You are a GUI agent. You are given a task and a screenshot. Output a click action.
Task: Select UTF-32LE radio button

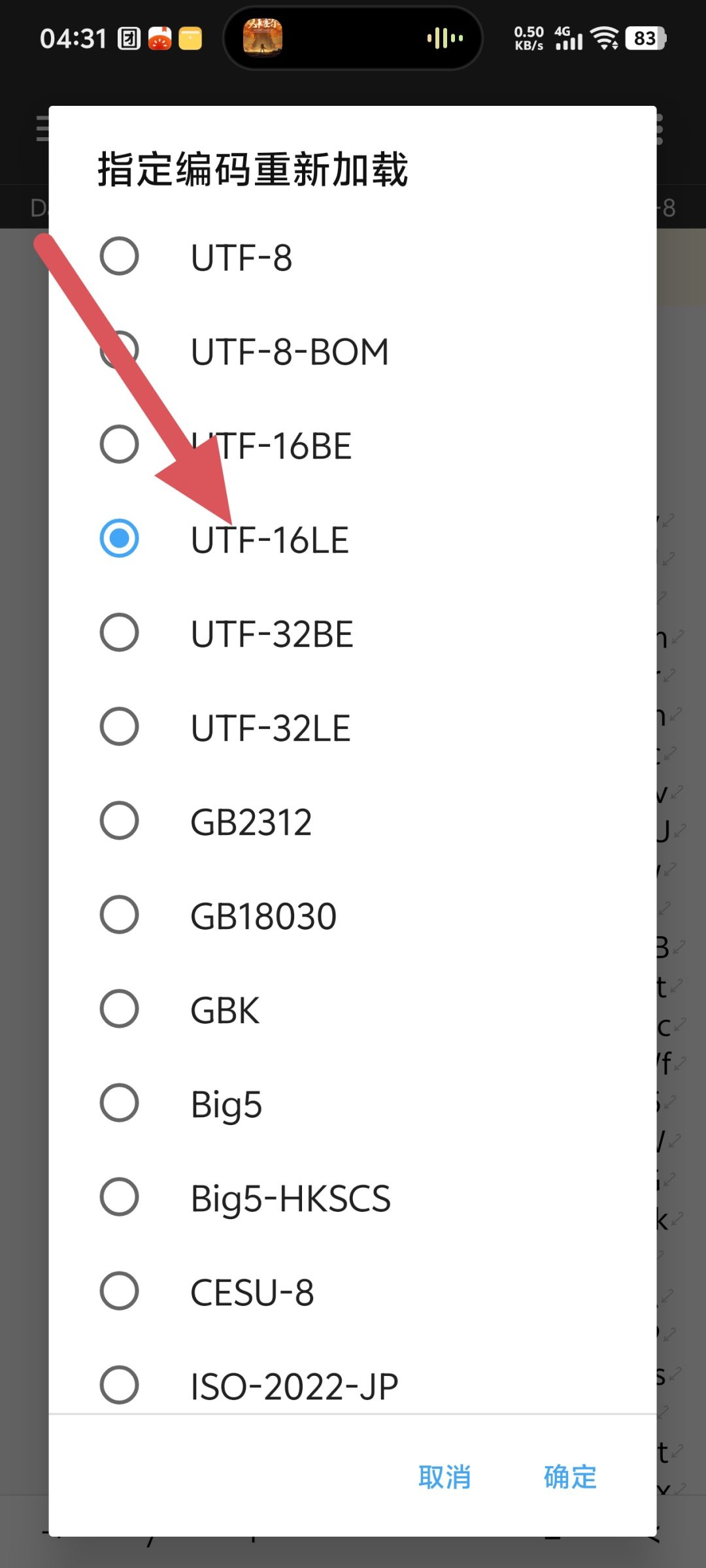(119, 727)
